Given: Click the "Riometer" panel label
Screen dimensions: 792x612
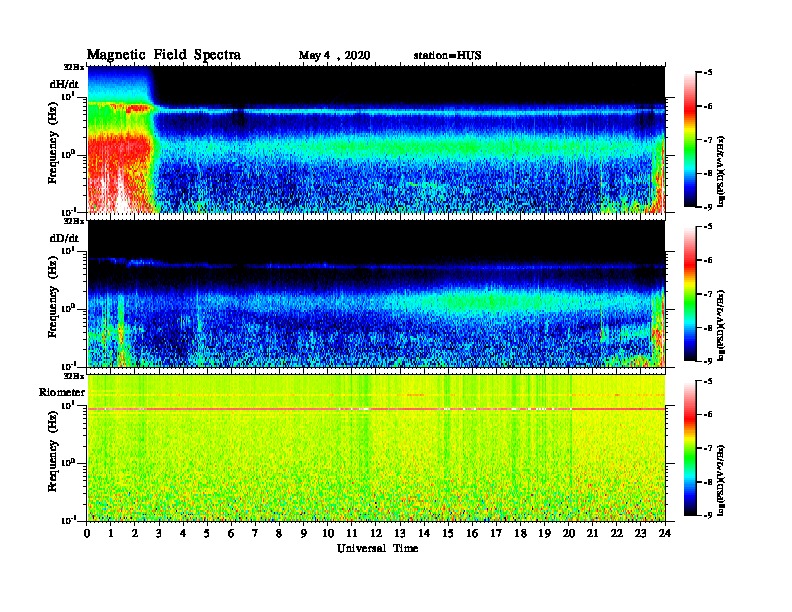Looking at the screenshot, I should pos(62,392).
